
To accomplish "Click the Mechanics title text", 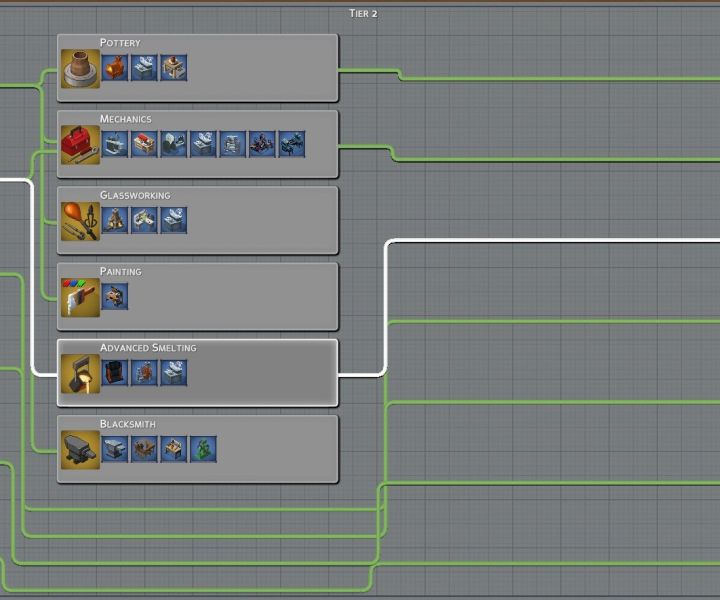I will tap(126, 119).
